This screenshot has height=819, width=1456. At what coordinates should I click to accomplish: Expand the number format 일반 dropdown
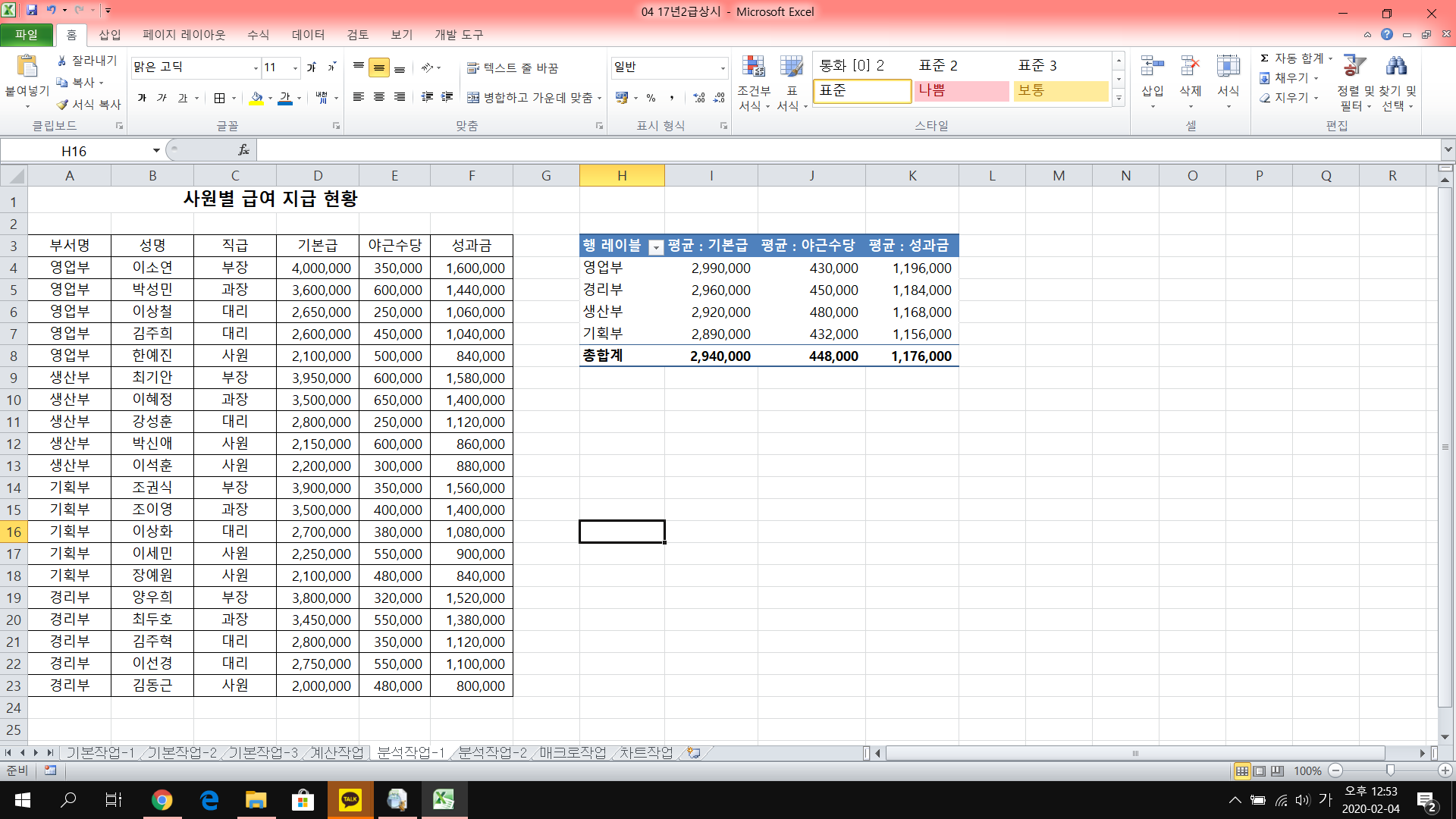click(x=722, y=68)
